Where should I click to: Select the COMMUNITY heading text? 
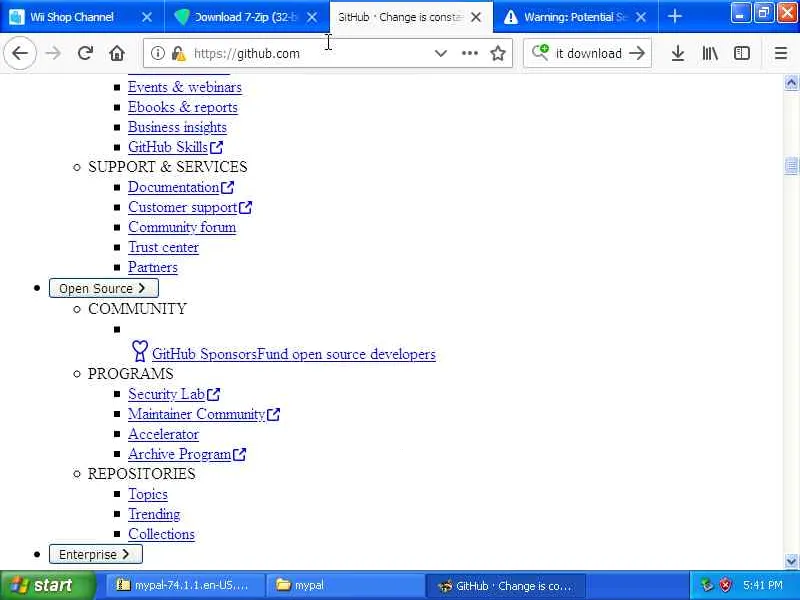pos(137,309)
